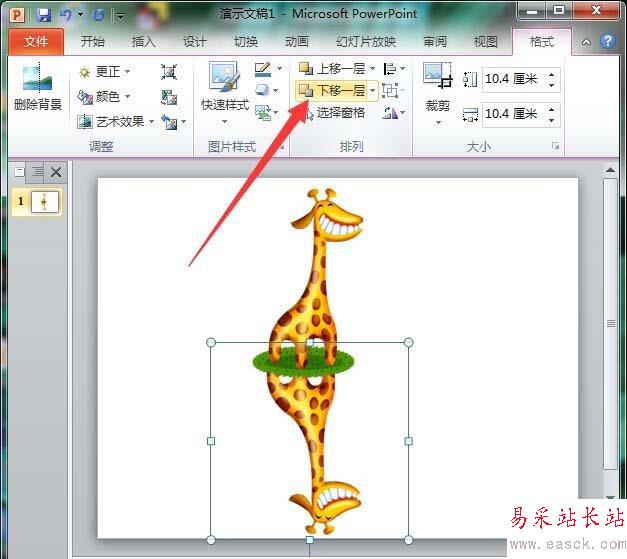Viewport: 627px width, 559px height.
Task: Click the vertical scrollbar thumb
Action: [x=611, y=324]
